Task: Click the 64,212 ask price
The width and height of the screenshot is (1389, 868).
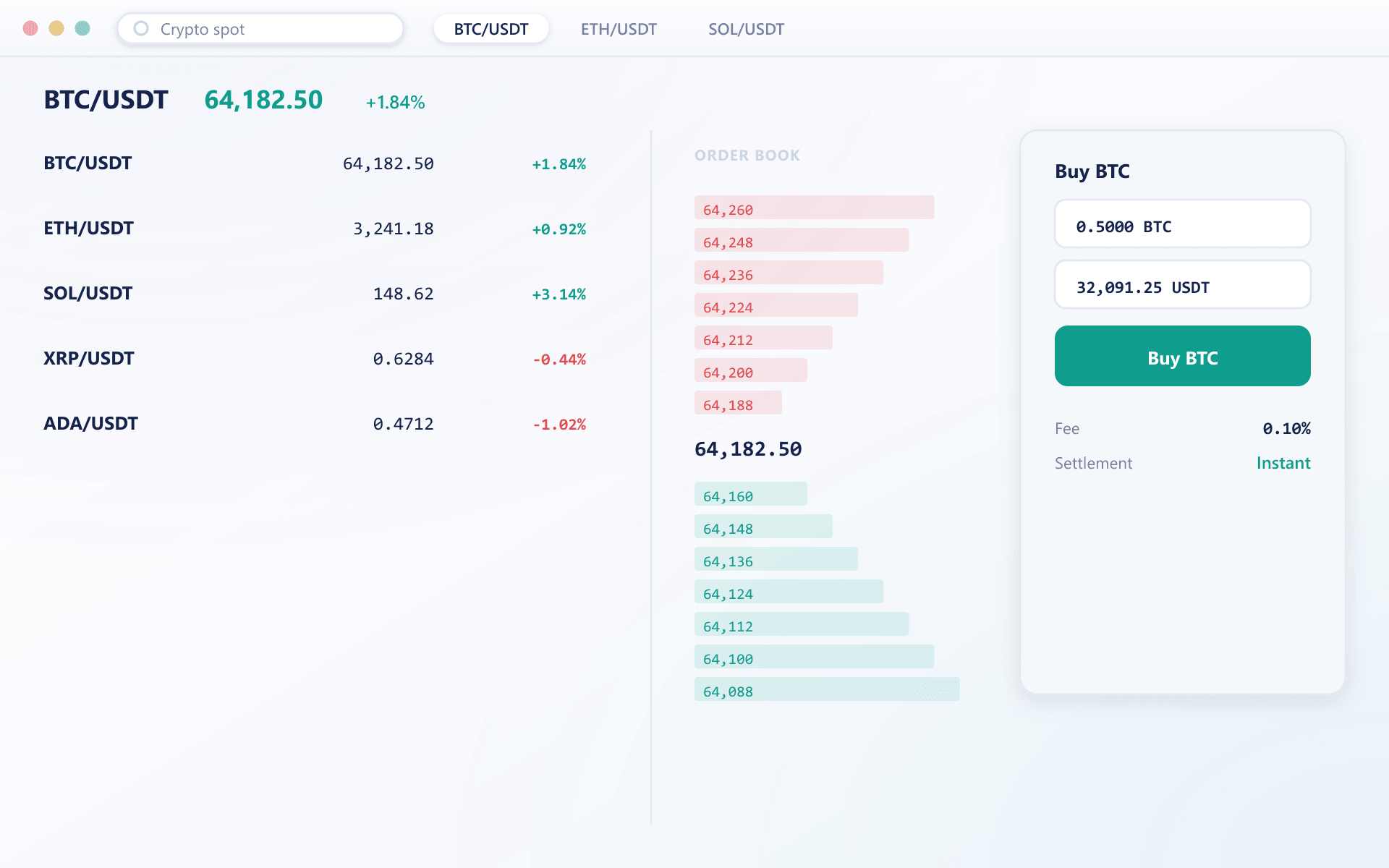Action: 763,338
